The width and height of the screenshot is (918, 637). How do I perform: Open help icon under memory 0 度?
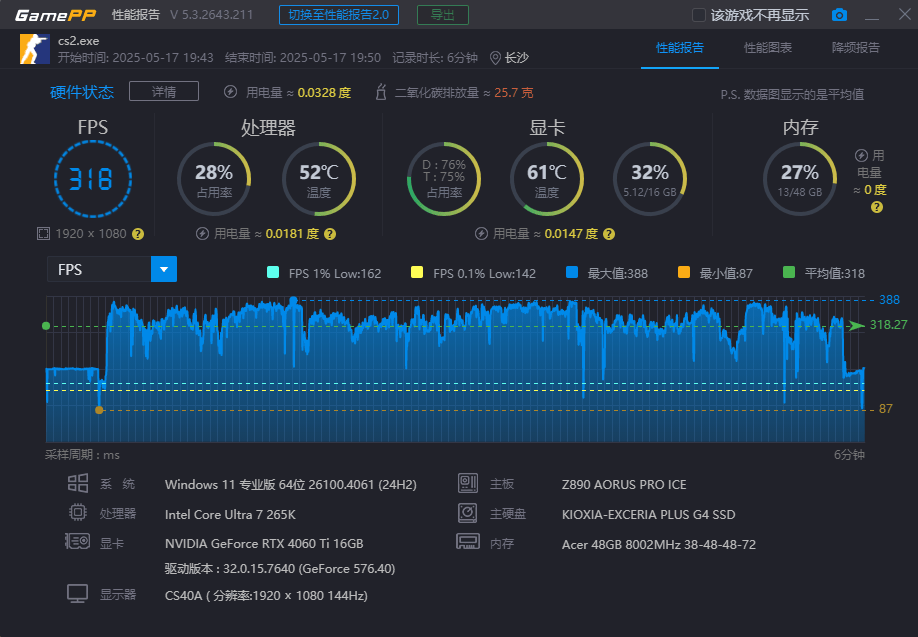coord(876,207)
